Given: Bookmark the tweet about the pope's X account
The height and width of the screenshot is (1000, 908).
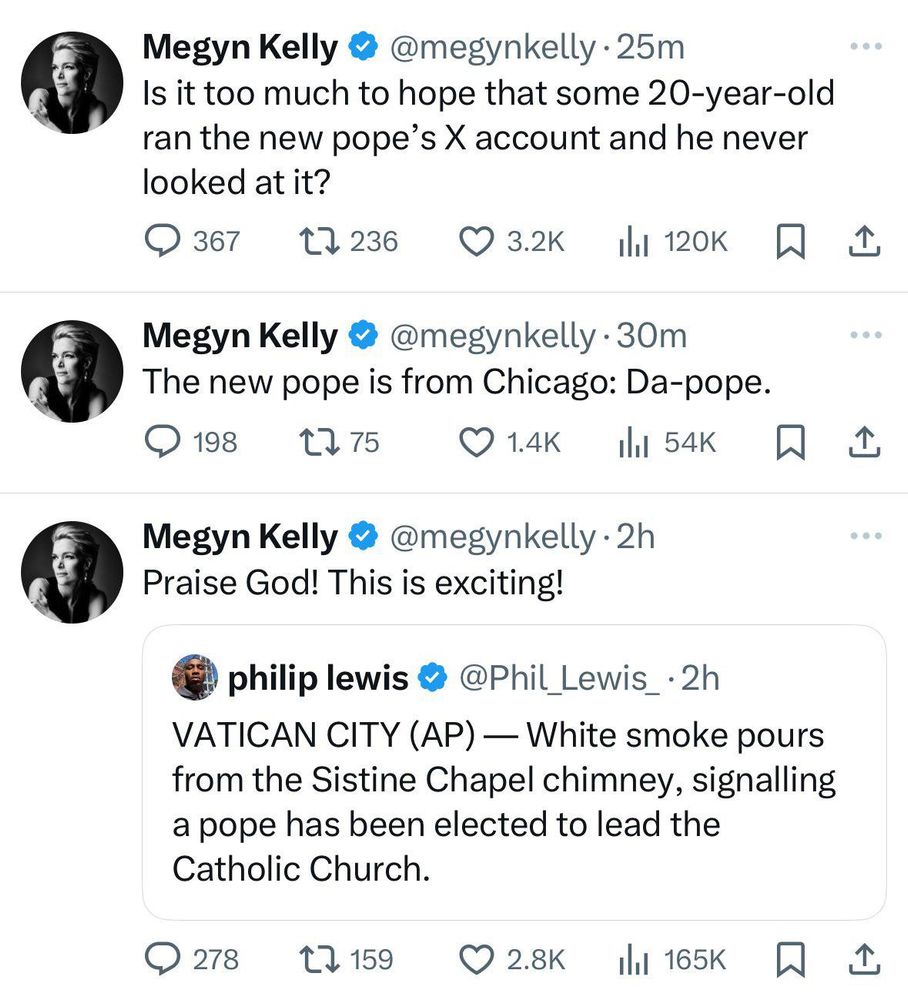Looking at the screenshot, I should [x=790, y=242].
